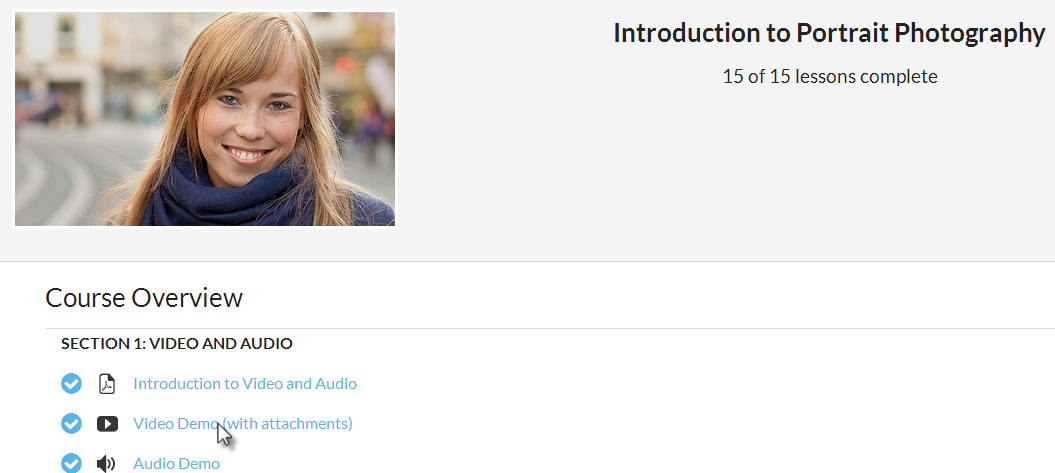Click the portrait course thumbnail image

click(x=205, y=119)
